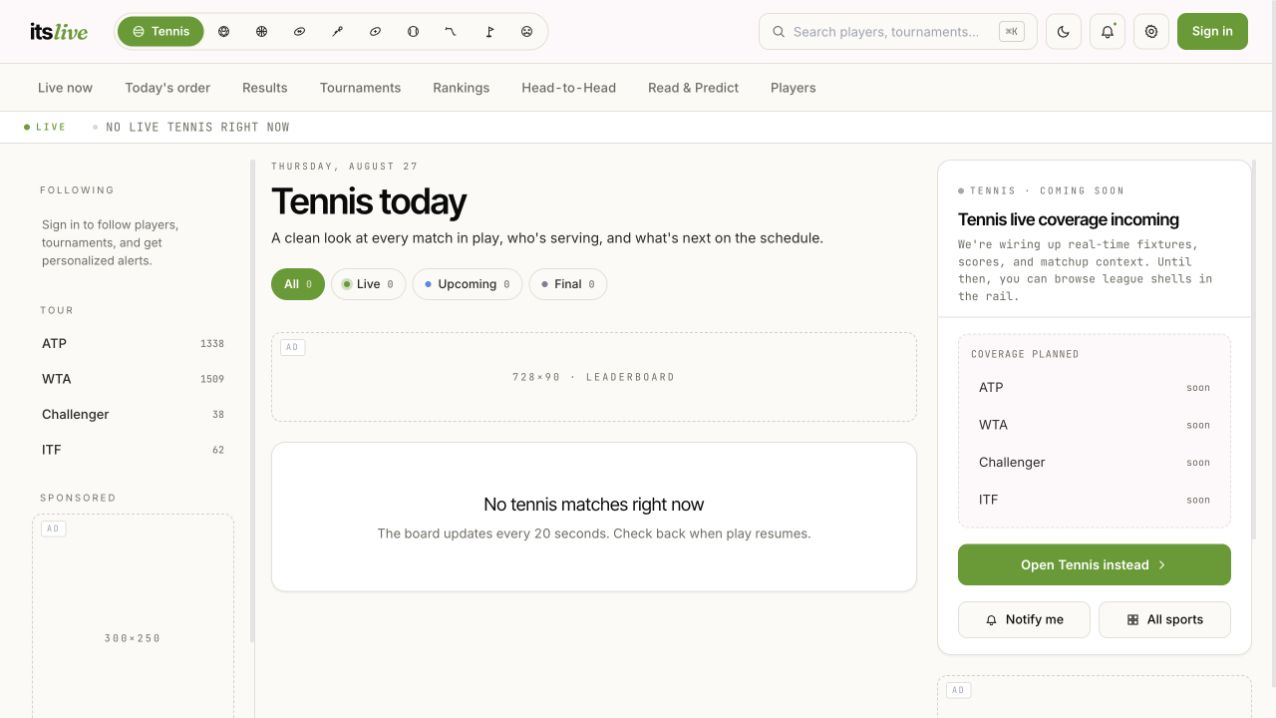Filter matches by Final
Image resolution: width=1276 pixels, height=718 pixels.
[567, 284]
